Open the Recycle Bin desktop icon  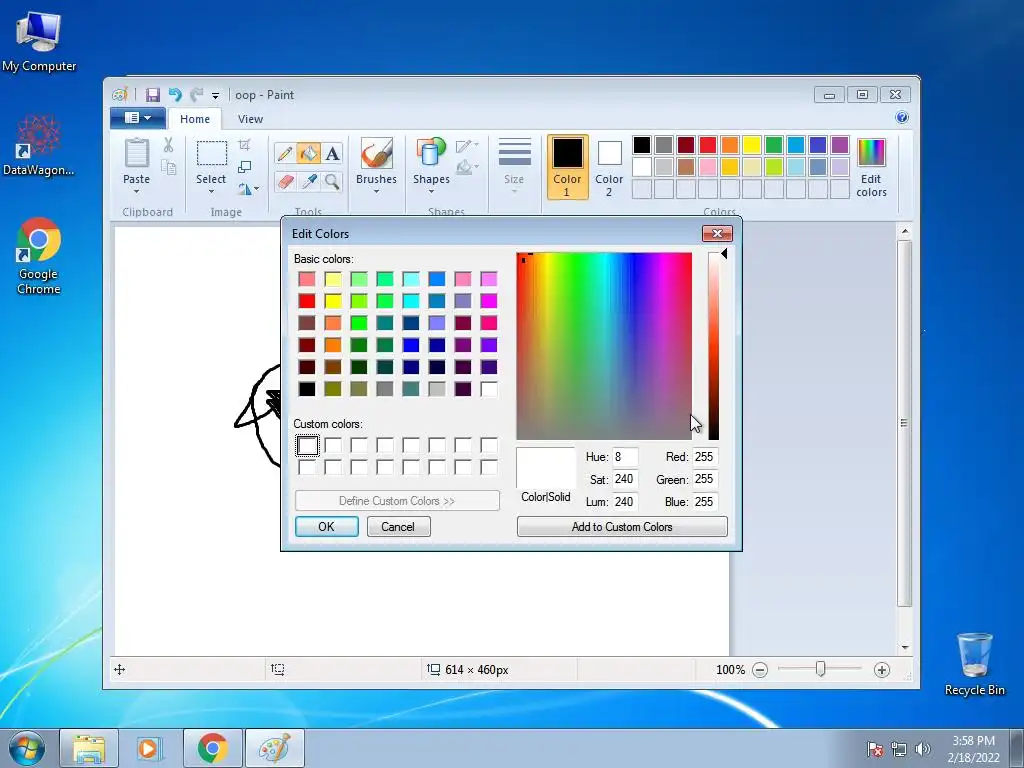point(974,665)
